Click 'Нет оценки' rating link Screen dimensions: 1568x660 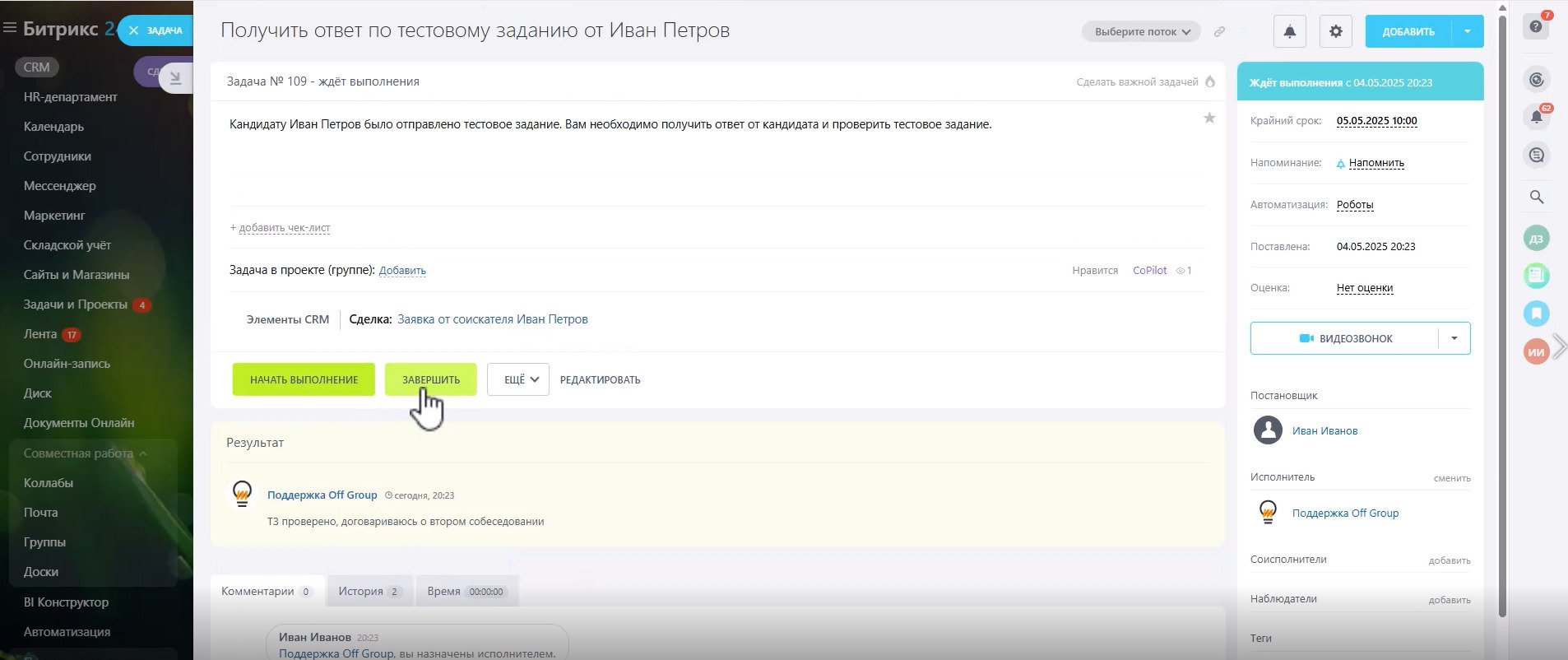click(x=1365, y=288)
